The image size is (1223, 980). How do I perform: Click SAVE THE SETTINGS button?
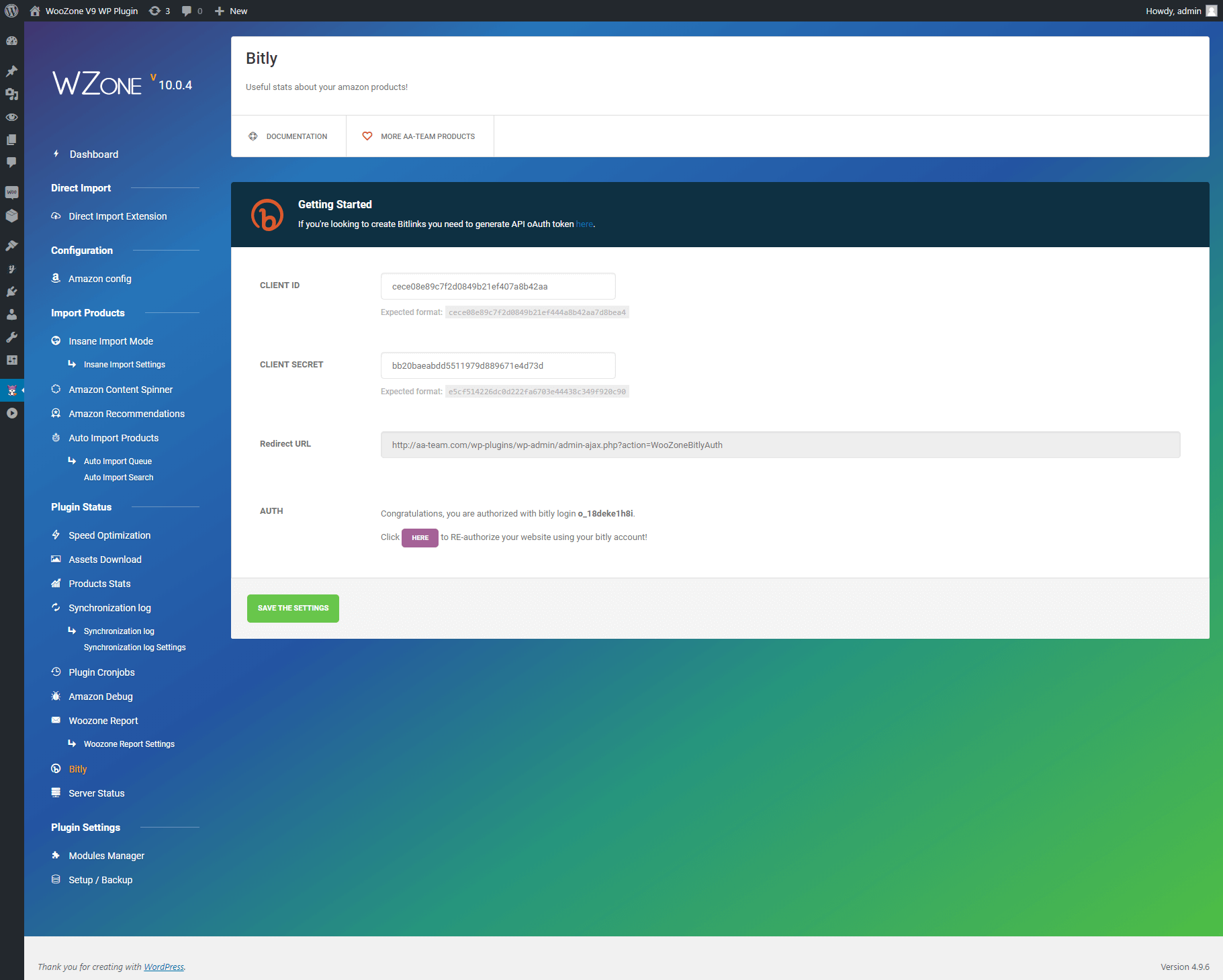coord(293,609)
